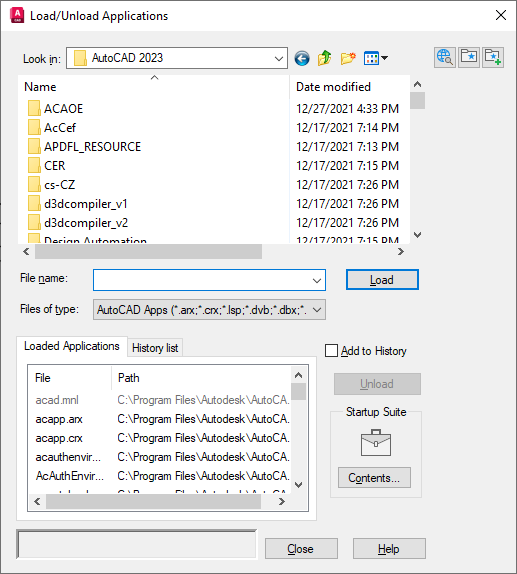517x574 pixels.
Task: Select acad.mnl in loaded applications
Action: click(x=57, y=400)
